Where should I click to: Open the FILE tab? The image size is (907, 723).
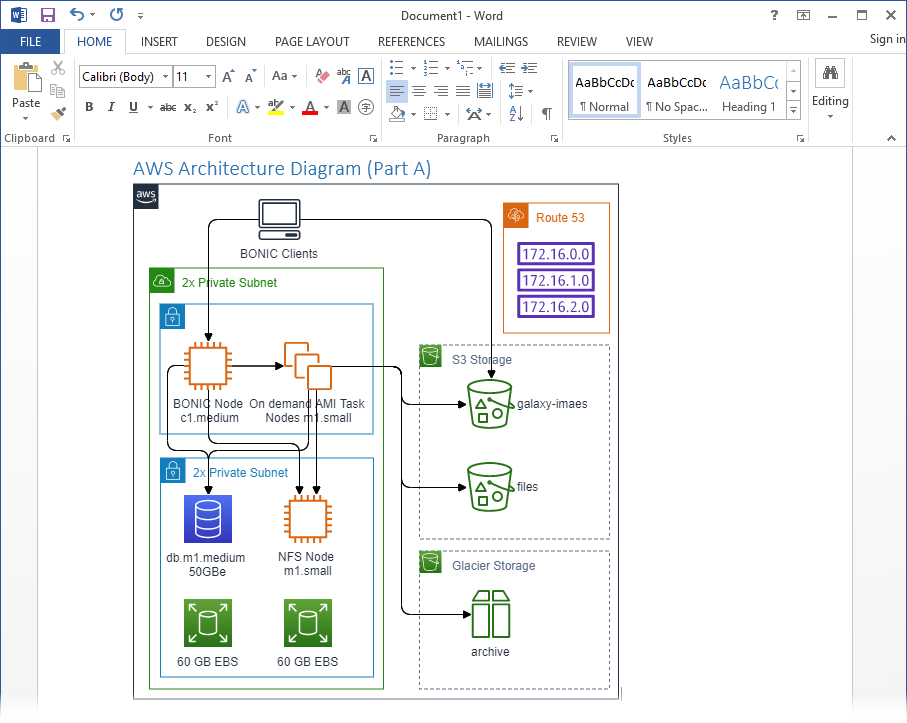pyautogui.click(x=30, y=42)
